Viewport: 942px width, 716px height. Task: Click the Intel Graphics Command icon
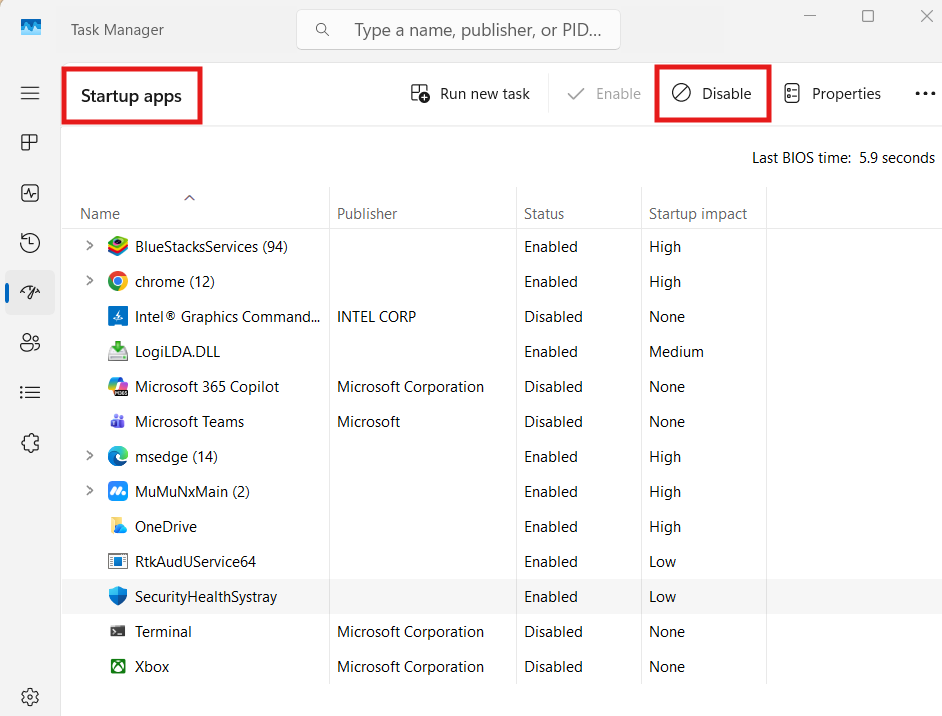(x=118, y=316)
